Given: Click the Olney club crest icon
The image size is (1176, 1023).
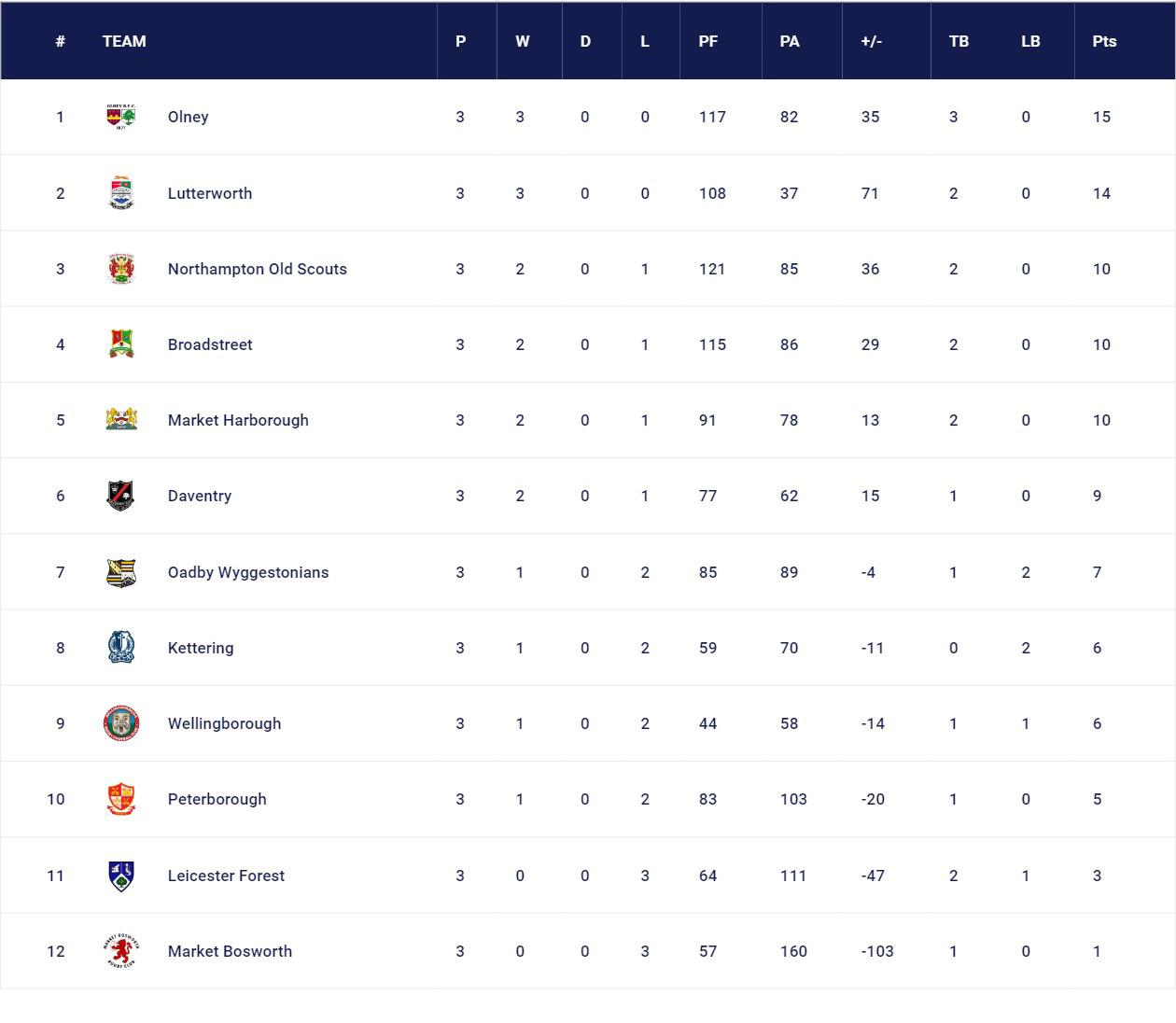Looking at the screenshot, I should pyautogui.click(x=121, y=117).
